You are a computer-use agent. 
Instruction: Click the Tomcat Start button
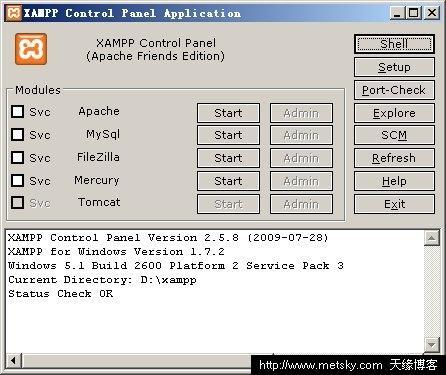click(228, 204)
